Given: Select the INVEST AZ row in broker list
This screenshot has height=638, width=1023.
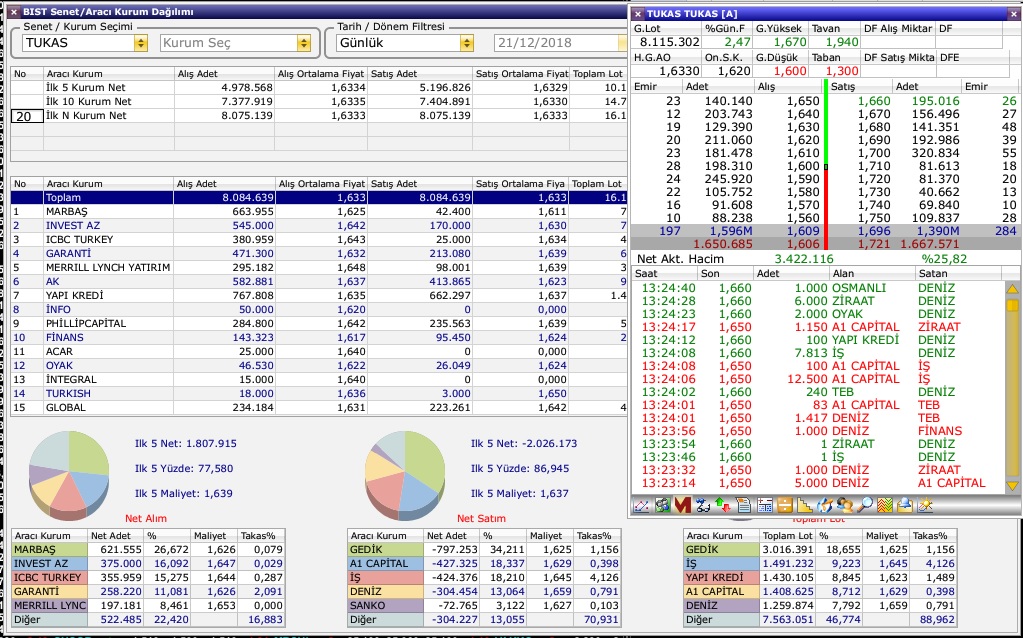Looking at the screenshot, I should point(319,226).
